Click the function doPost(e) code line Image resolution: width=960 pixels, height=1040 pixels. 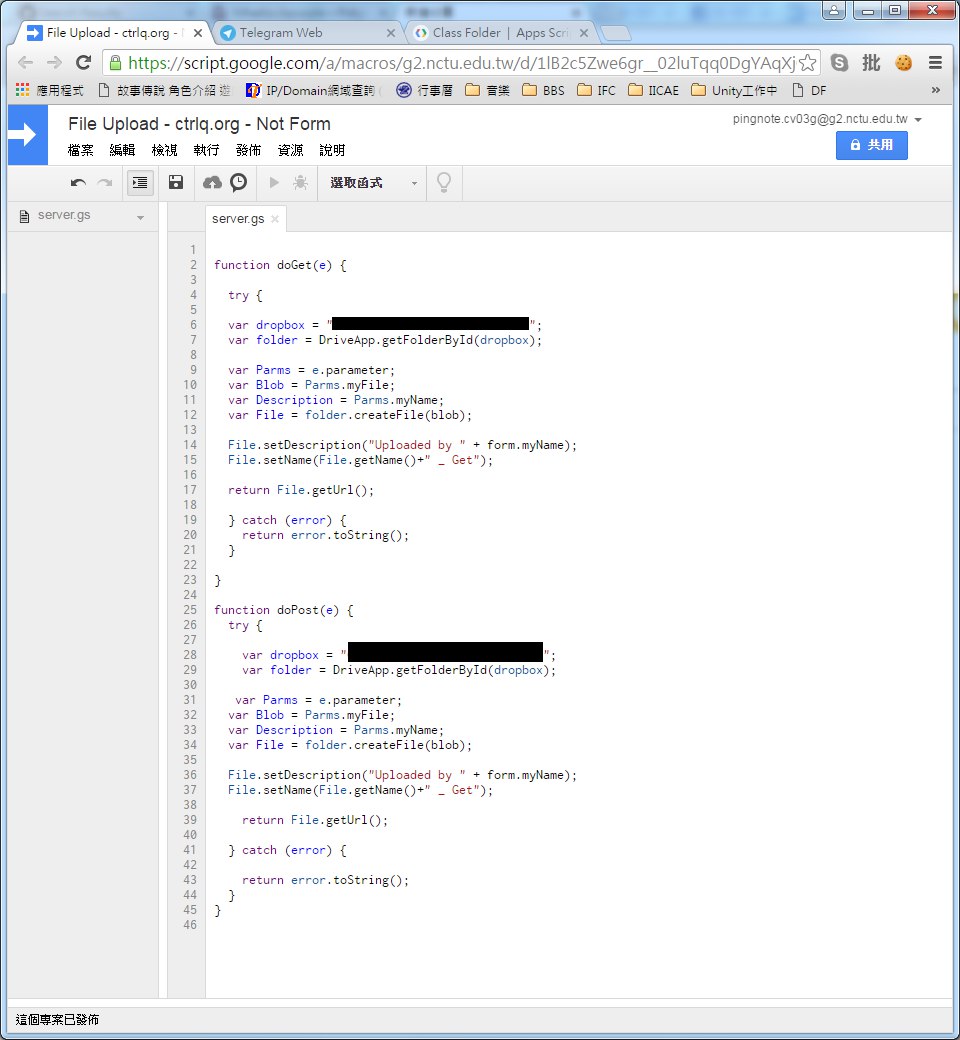tap(283, 610)
